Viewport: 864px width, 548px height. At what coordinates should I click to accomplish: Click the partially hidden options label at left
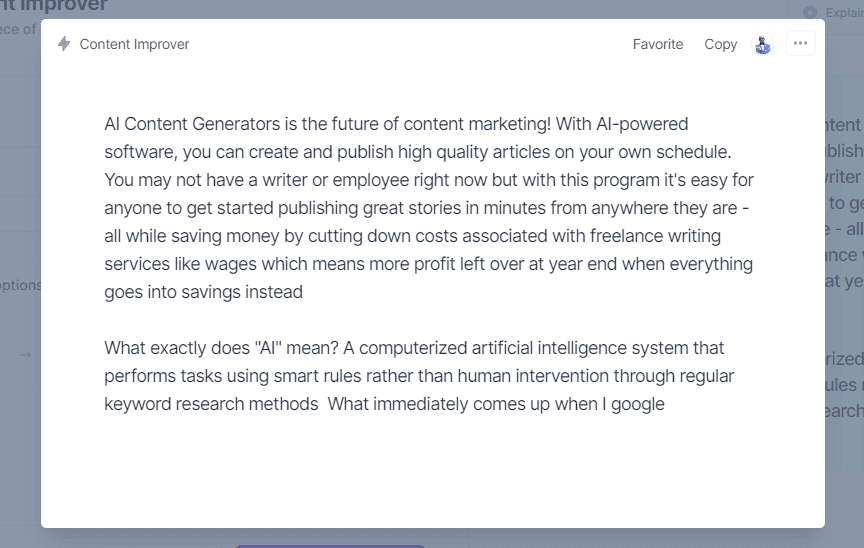coord(20,285)
